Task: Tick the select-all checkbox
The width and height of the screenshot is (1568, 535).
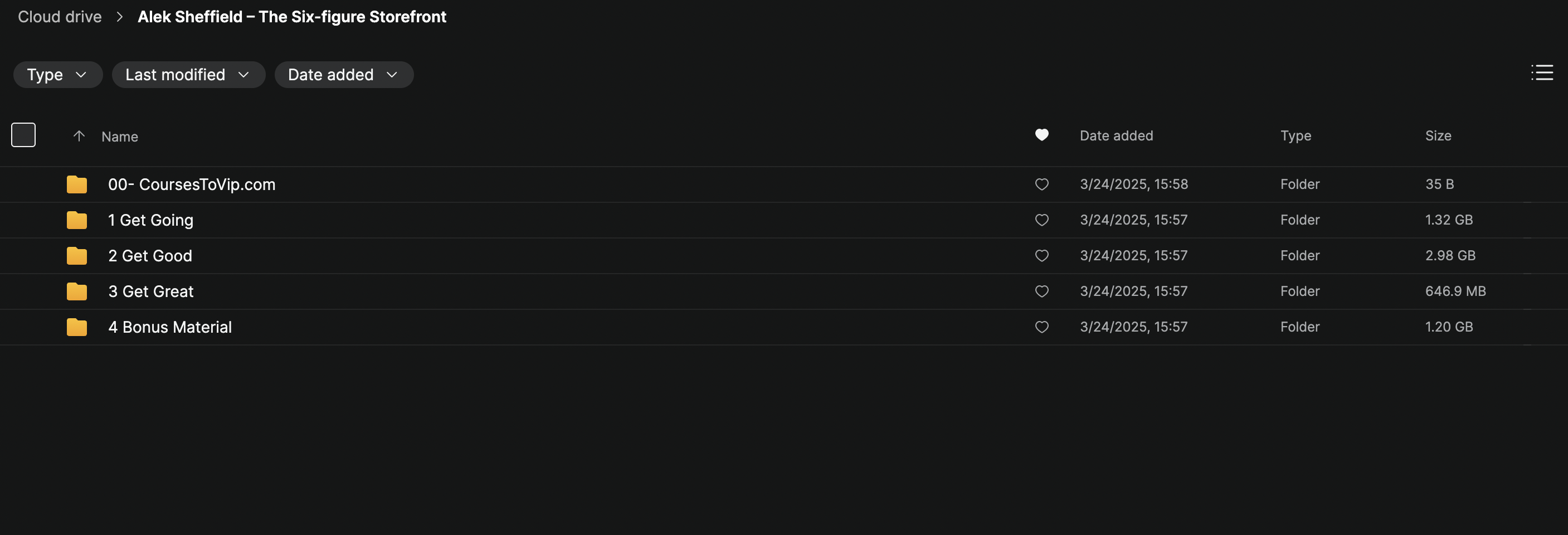Action: click(23, 134)
